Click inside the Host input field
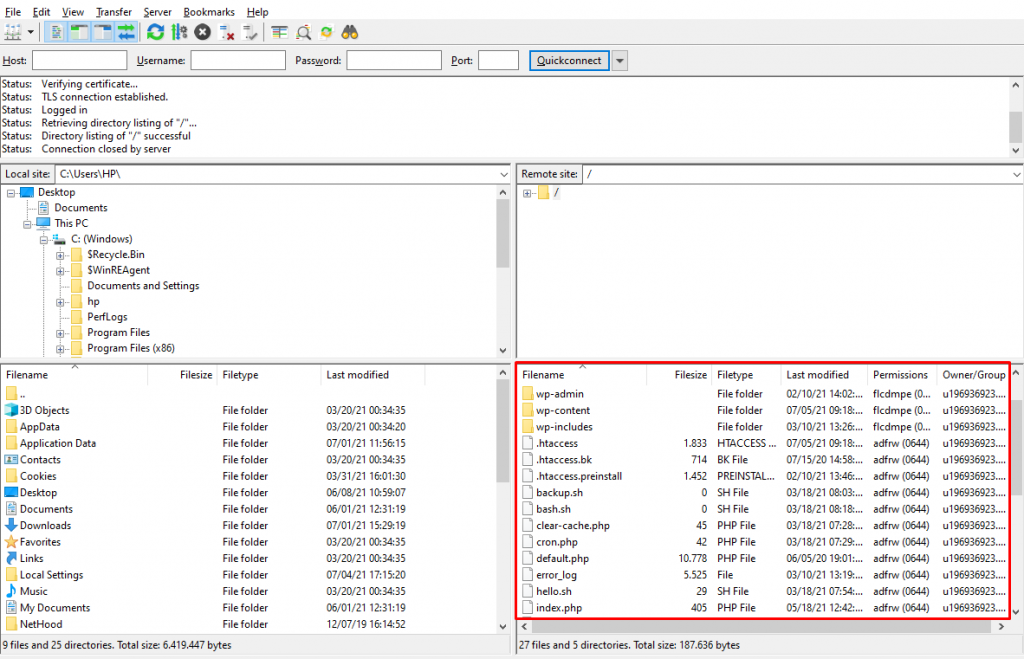 tap(79, 60)
